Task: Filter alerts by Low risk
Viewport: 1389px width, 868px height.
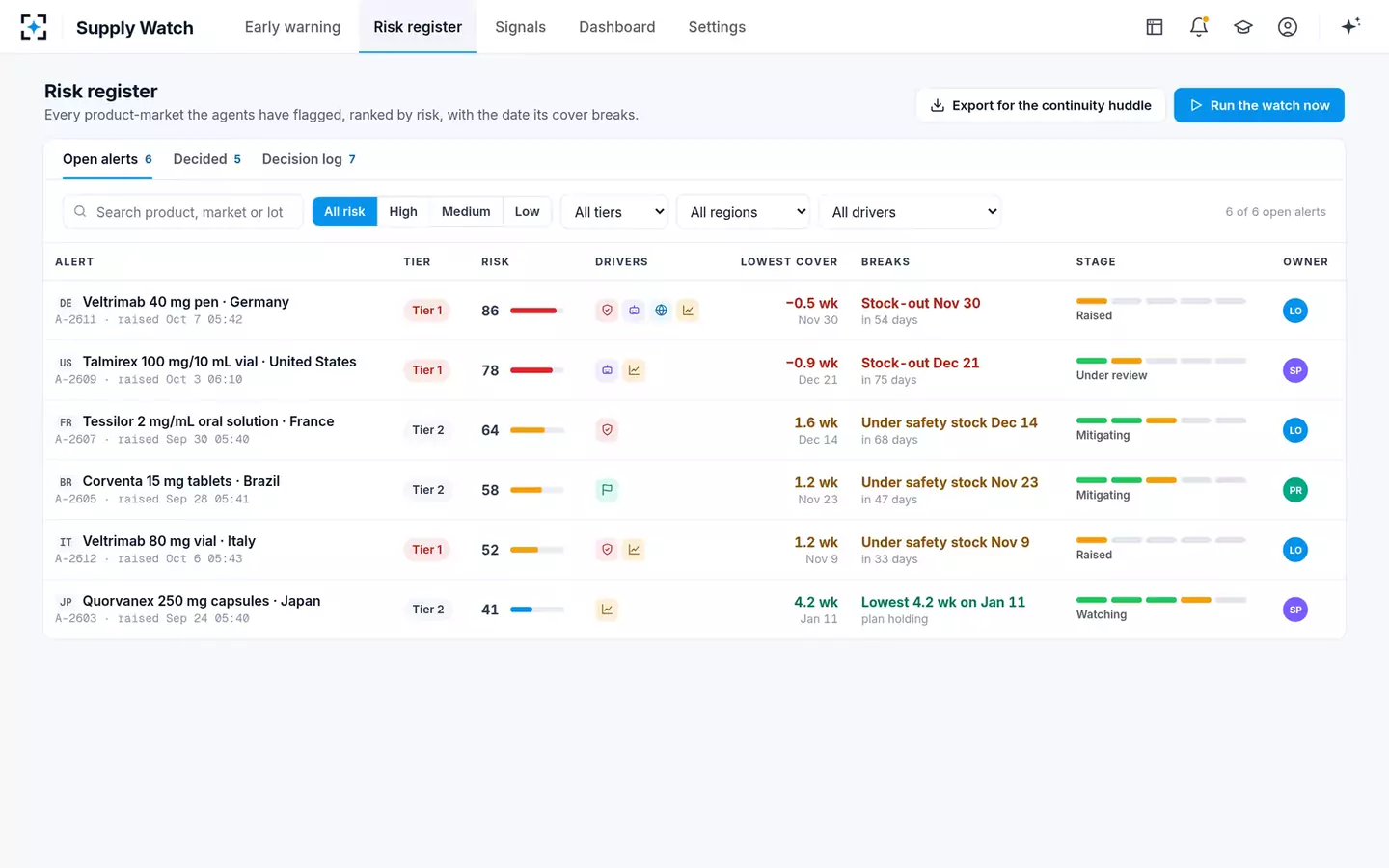Action: click(527, 212)
